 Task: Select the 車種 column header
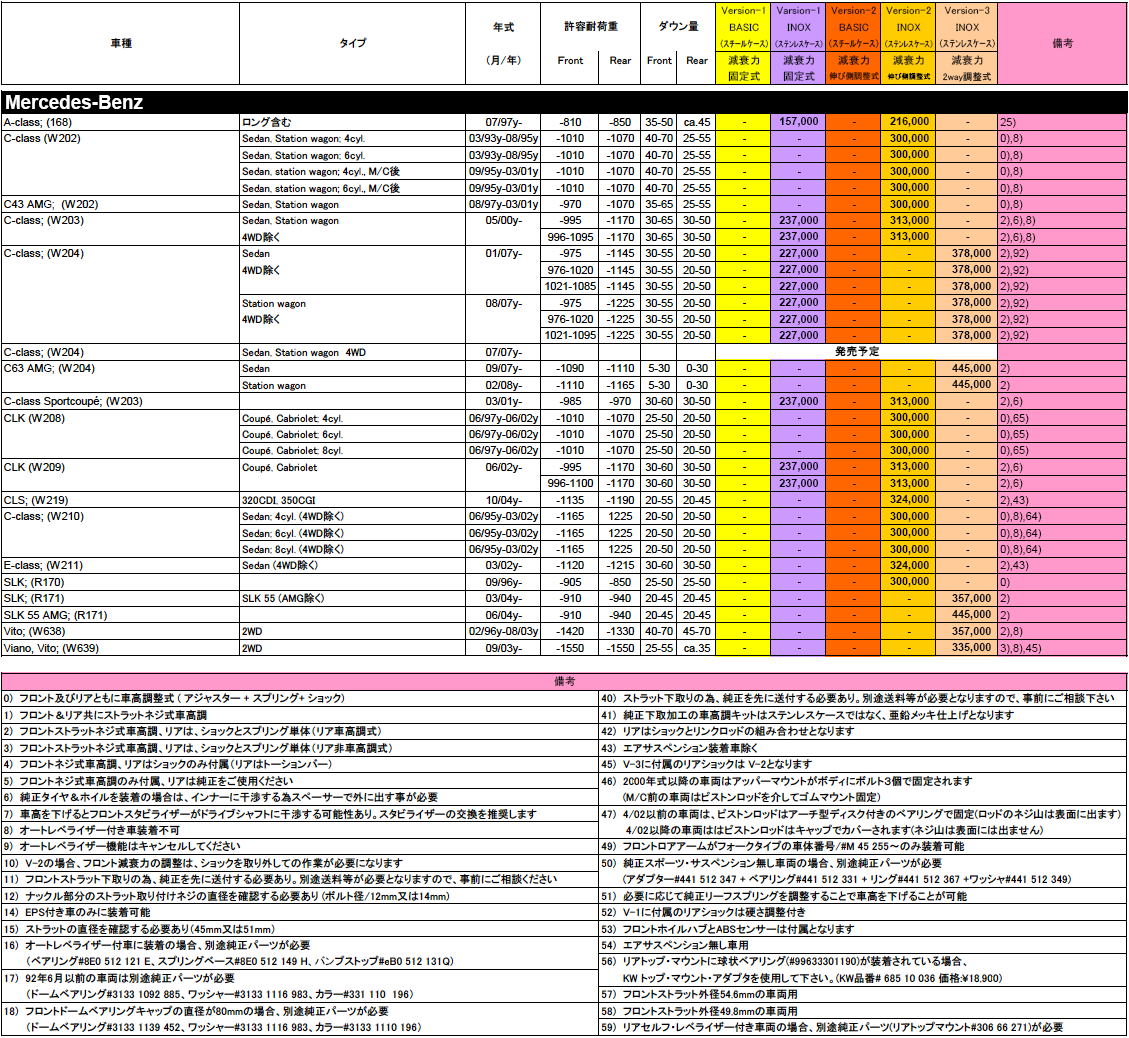click(x=120, y=43)
